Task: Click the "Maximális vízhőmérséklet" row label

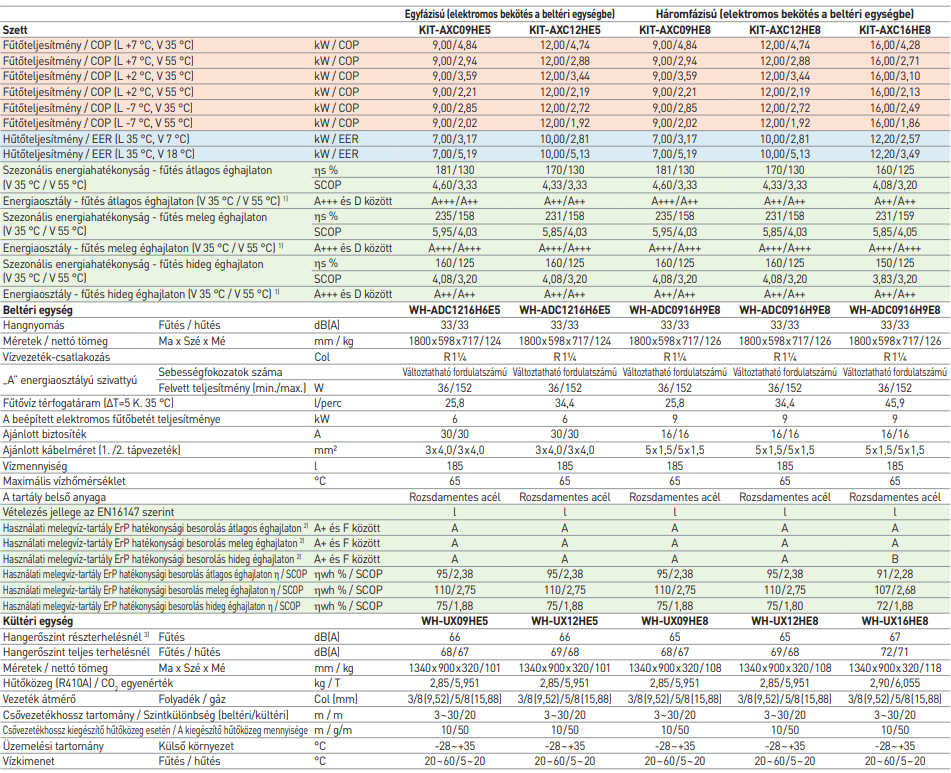Action: 64,481
